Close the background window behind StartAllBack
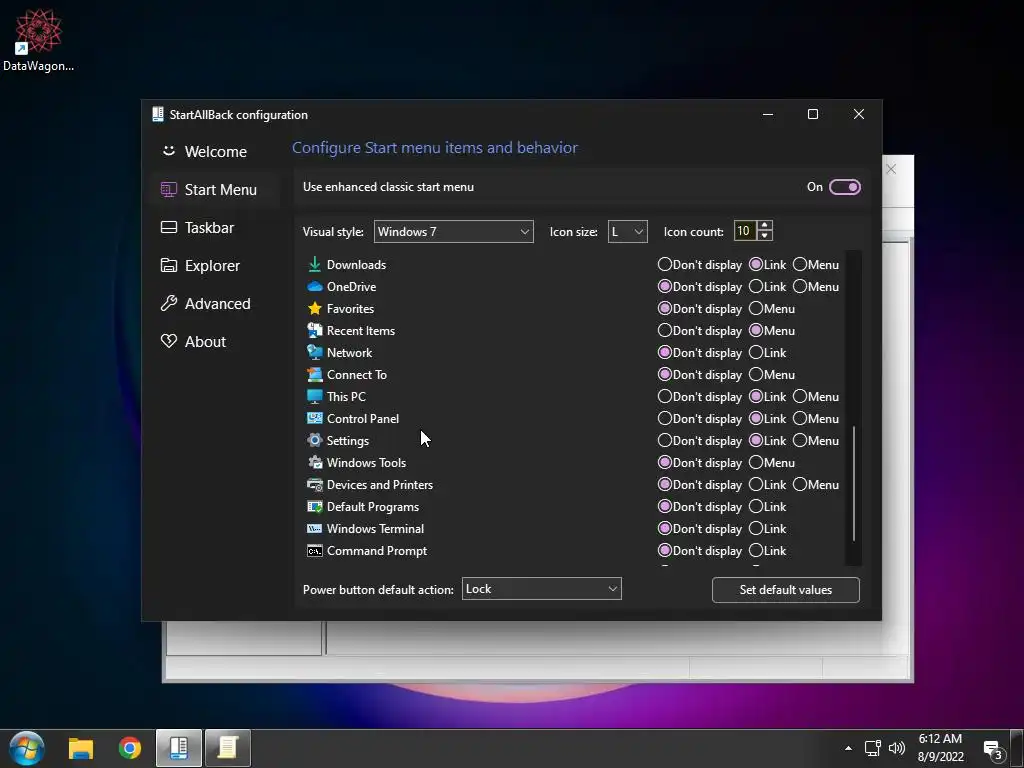The height and width of the screenshot is (768, 1024). pyautogui.click(x=891, y=169)
